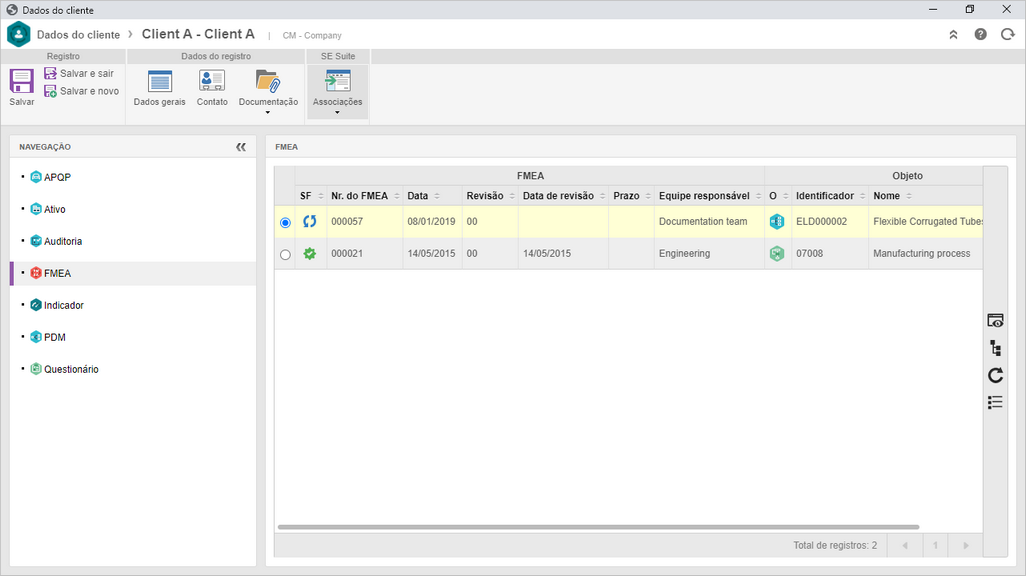
Task: Click Salvar e sair button
Action: tap(79, 73)
